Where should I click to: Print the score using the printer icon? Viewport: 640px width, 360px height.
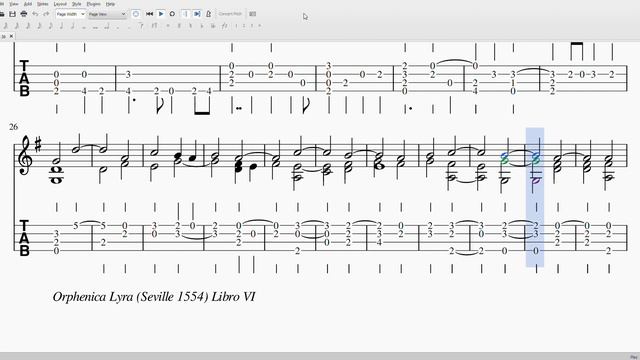click(x=24, y=14)
